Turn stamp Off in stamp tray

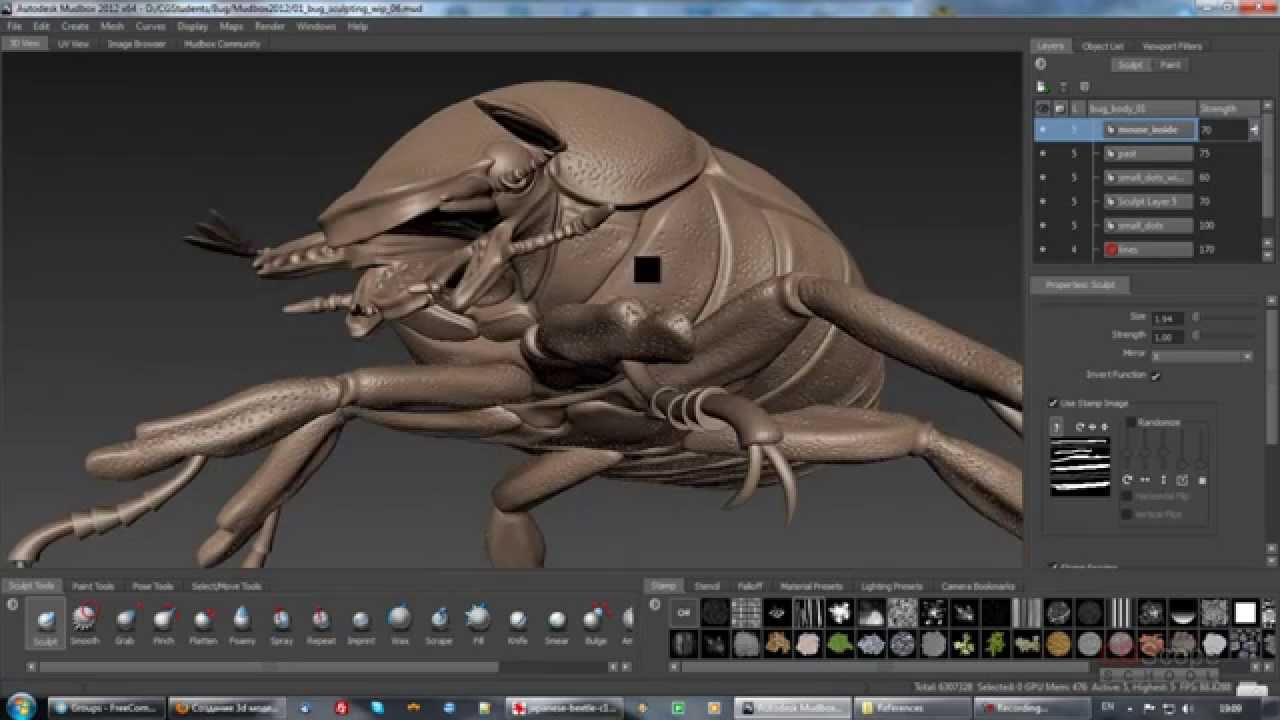coord(684,612)
